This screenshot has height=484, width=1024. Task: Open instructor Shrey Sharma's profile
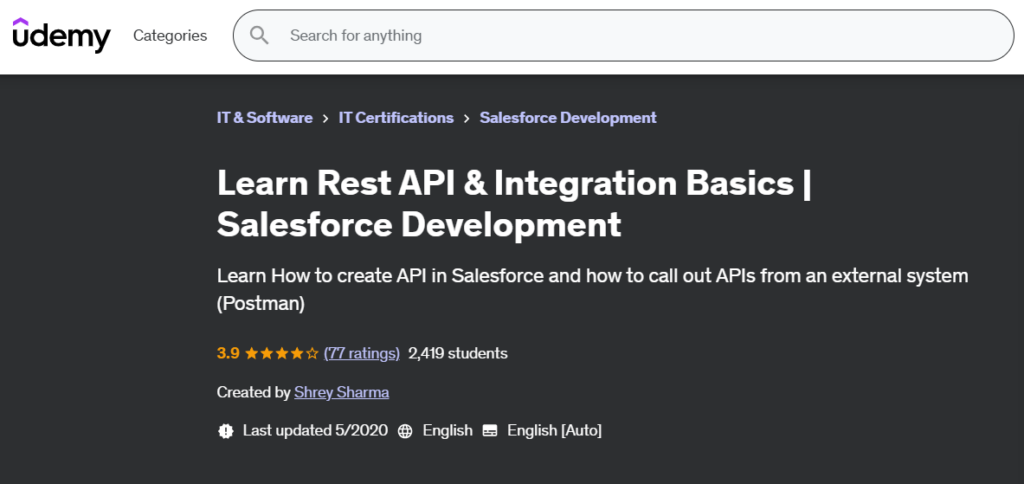pyautogui.click(x=342, y=393)
